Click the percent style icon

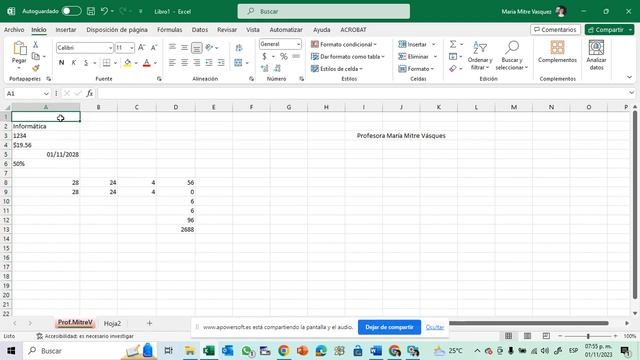[284, 56]
